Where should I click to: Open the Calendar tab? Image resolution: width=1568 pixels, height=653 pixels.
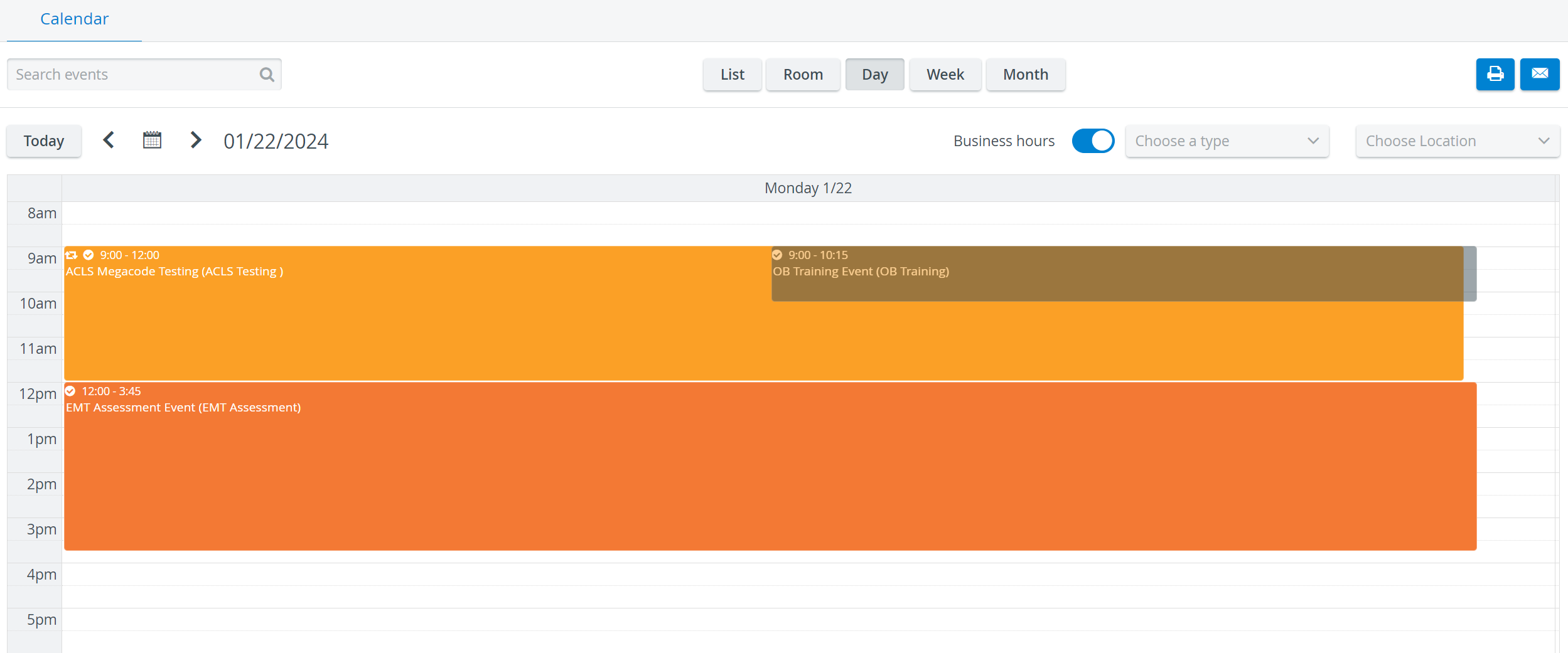pos(74,19)
